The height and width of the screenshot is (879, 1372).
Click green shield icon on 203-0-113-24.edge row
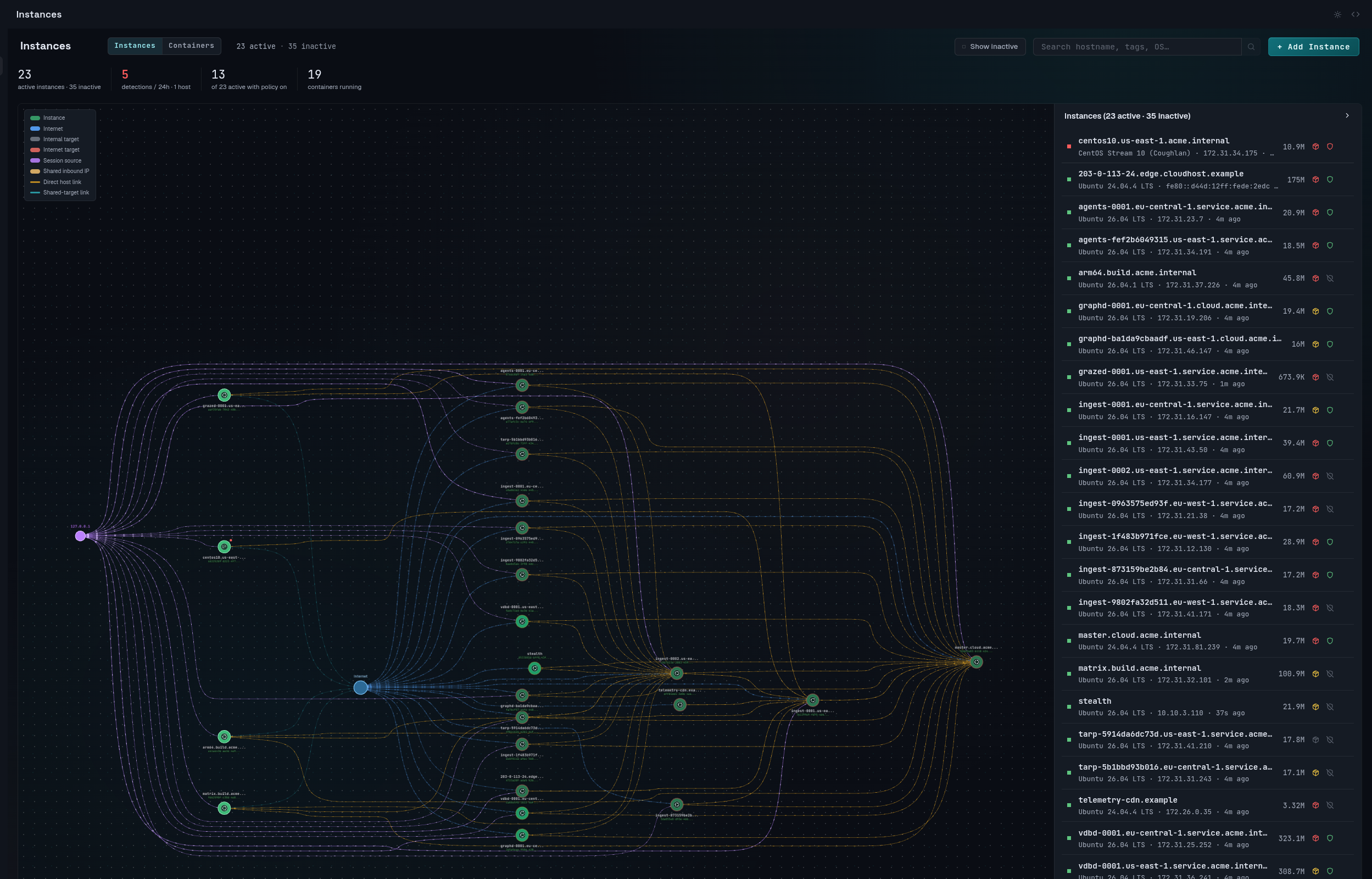[x=1330, y=180]
